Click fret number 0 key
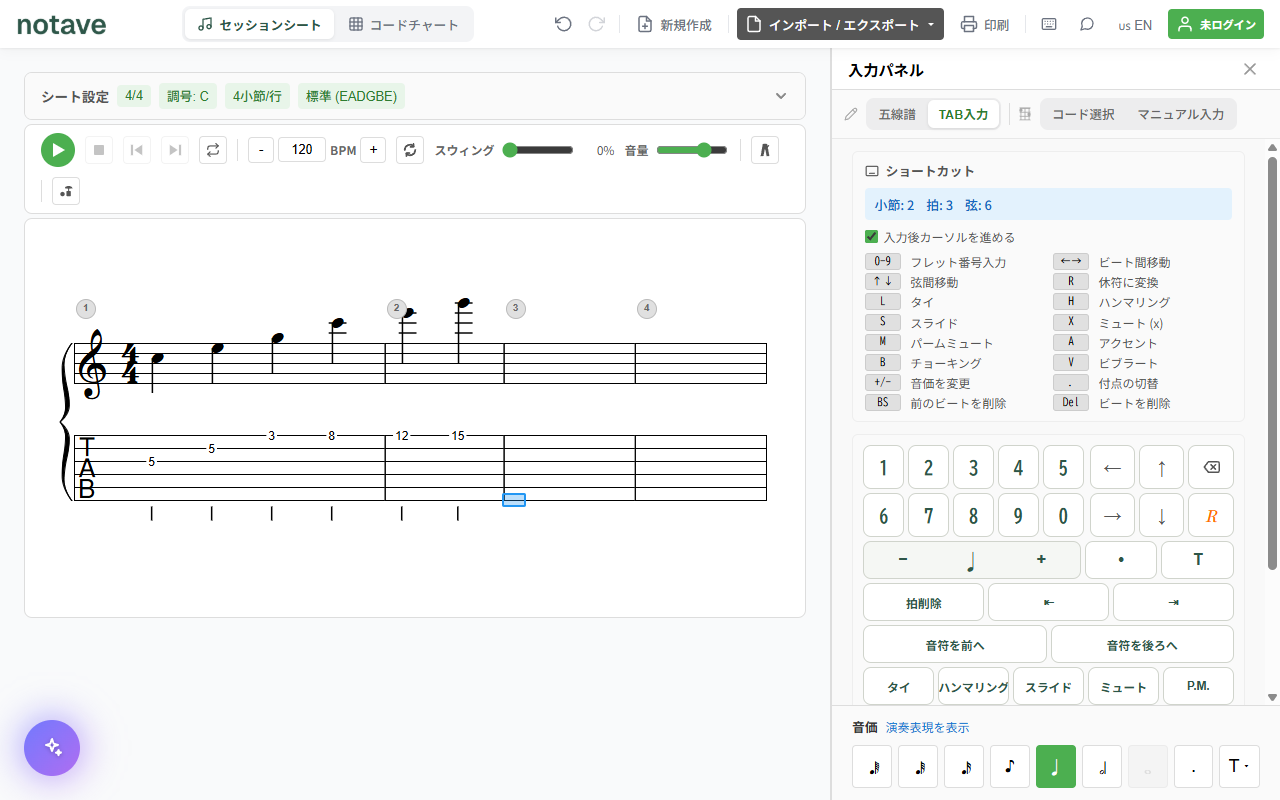1280x800 pixels. coord(1063,515)
